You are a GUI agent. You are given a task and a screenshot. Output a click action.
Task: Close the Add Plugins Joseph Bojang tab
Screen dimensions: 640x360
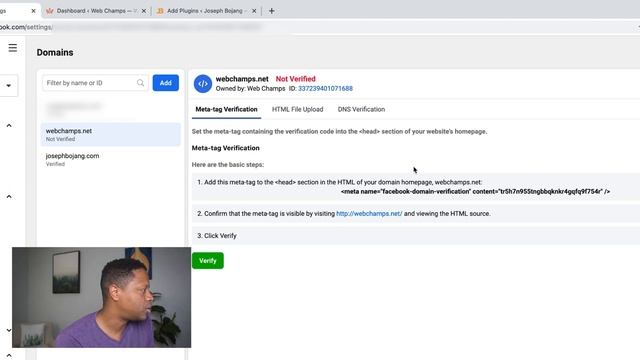click(x=254, y=11)
